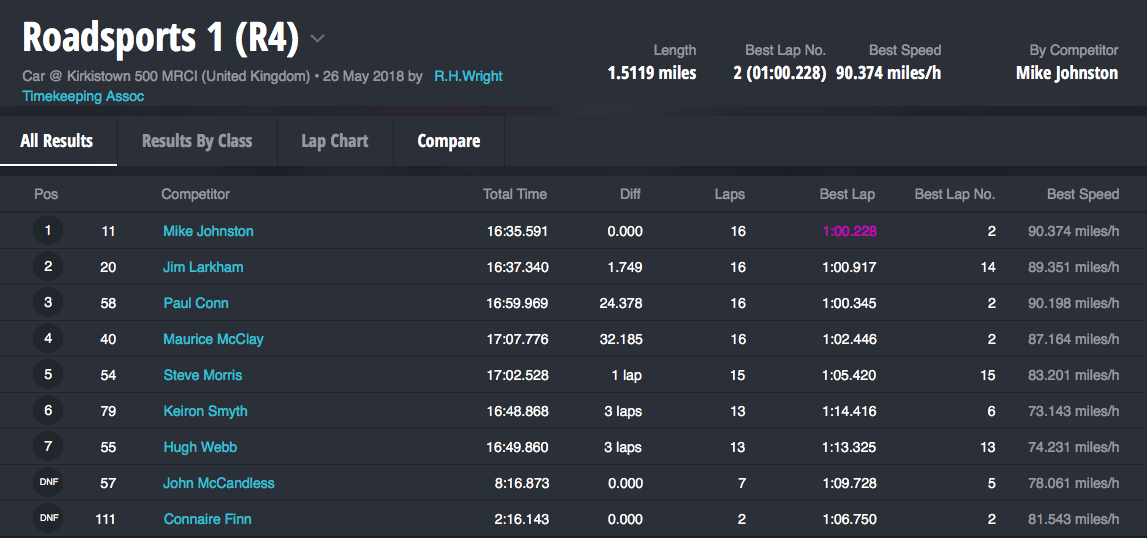Viewport: 1147px width, 538px height.
Task: Click Jim Larkham competitor name
Action: pos(203,267)
